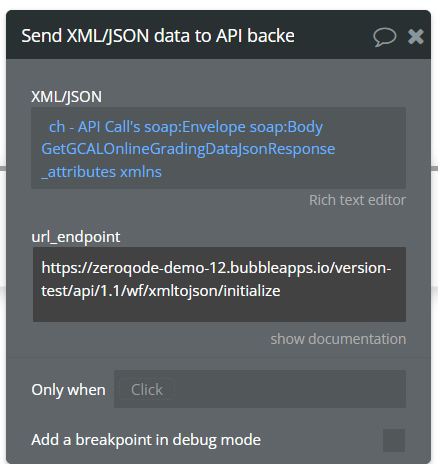Click the 'Click' placeholder in Only when
Image resolution: width=438 pixels, height=464 pixels.
(147, 389)
